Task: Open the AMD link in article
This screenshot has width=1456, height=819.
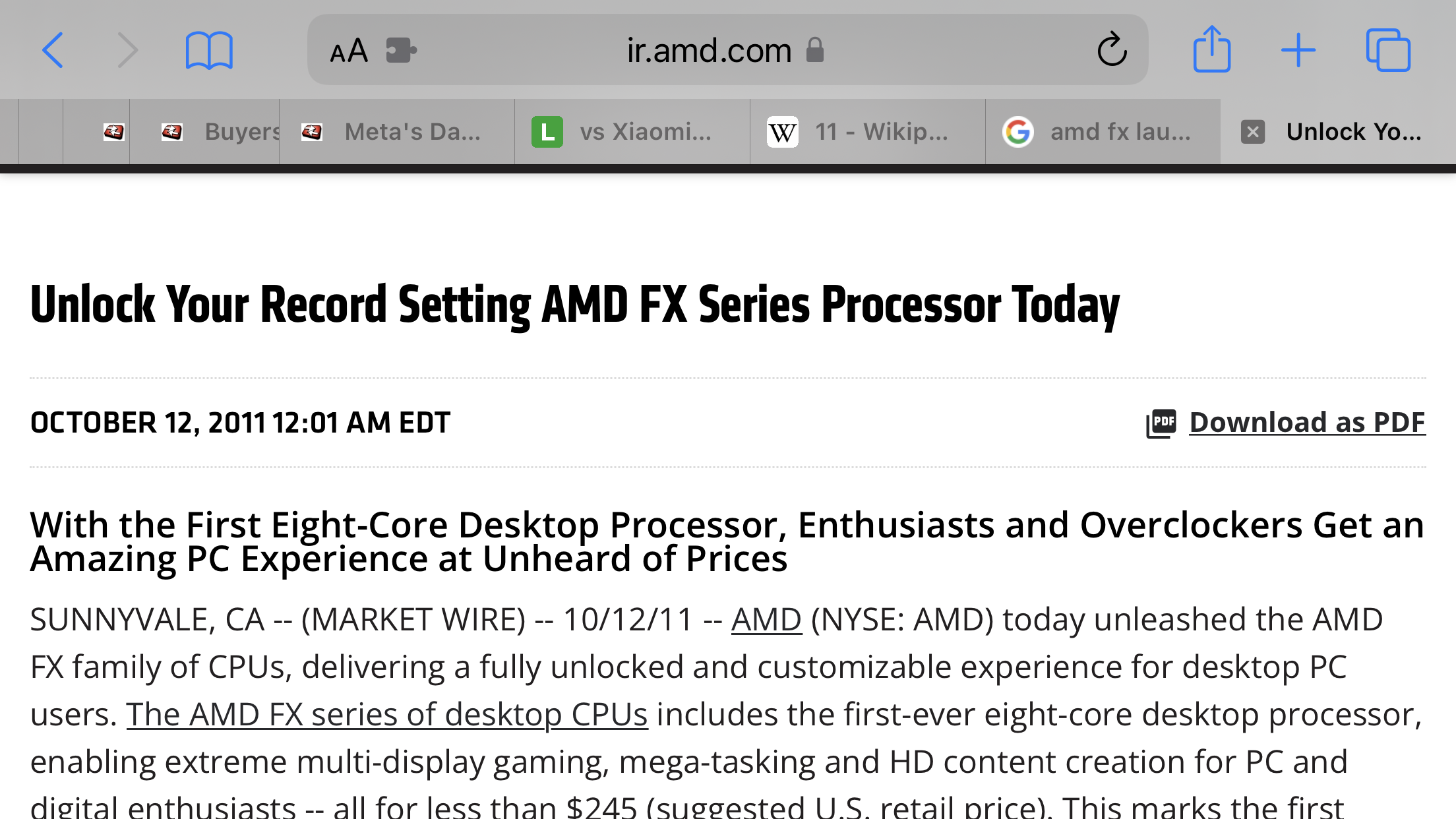Action: click(x=766, y=620)
